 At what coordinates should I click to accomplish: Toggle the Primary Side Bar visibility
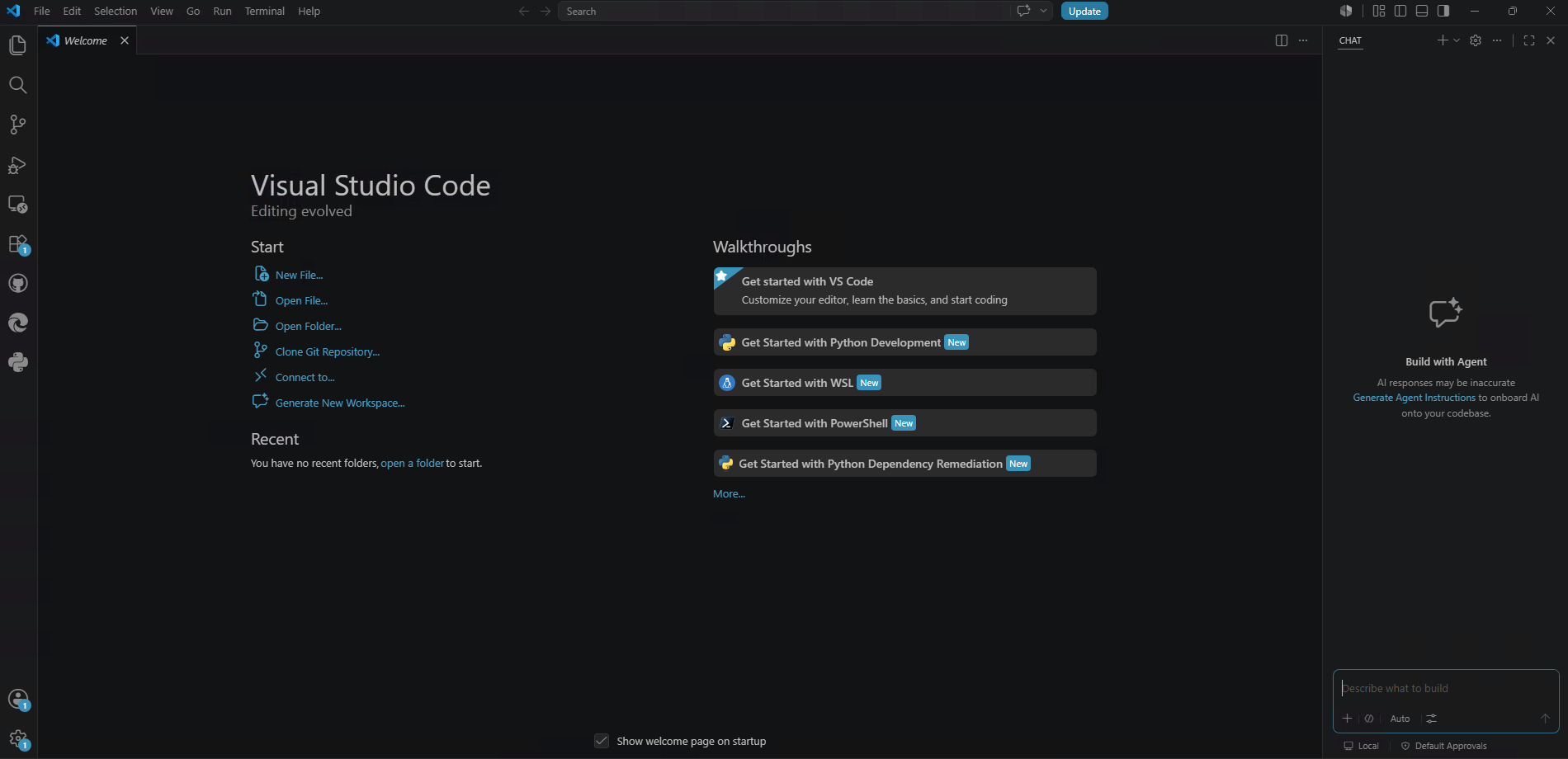pos(1400,11)
